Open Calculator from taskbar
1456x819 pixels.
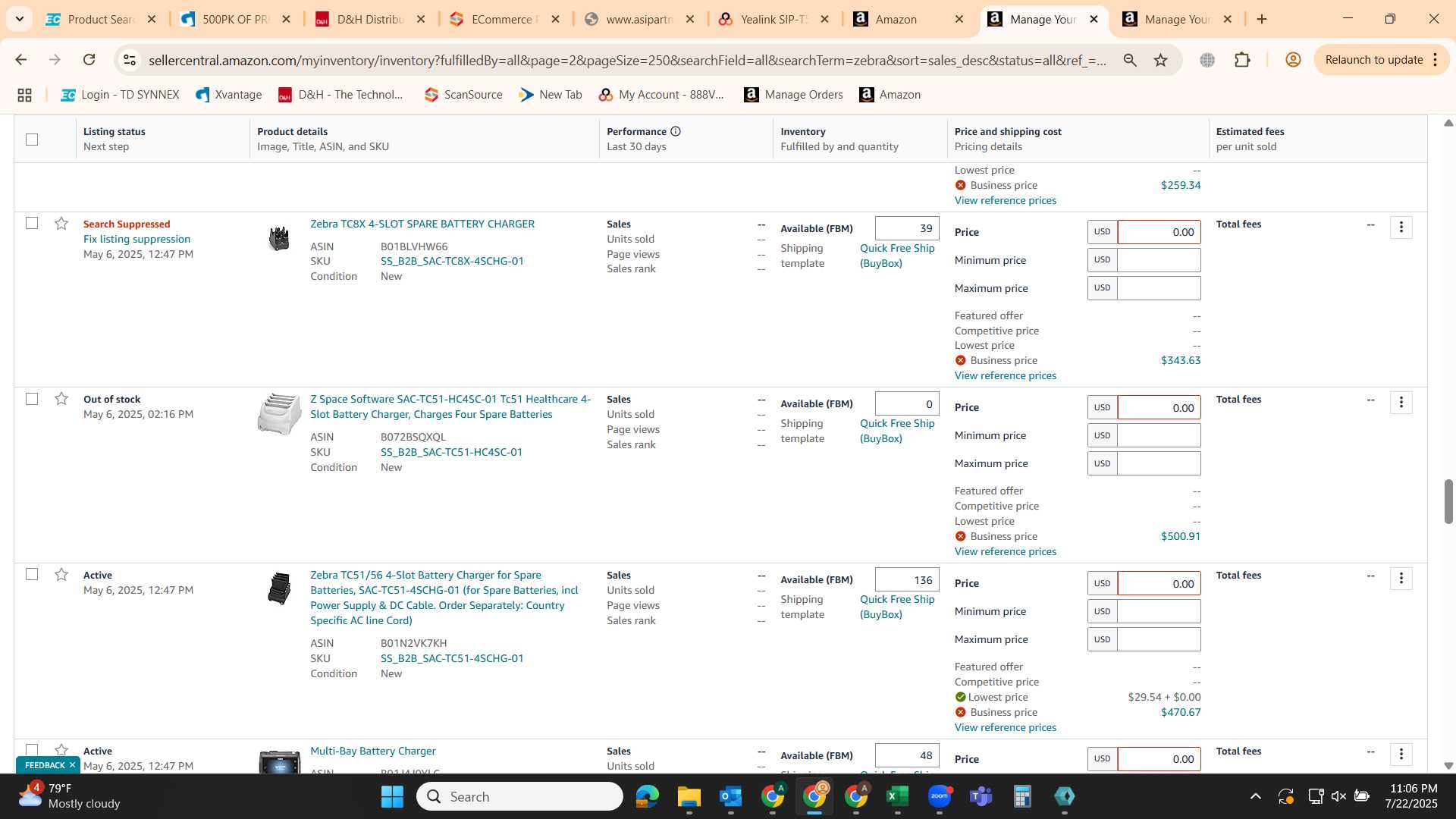pyautogui.click(x=1022, y=796)
